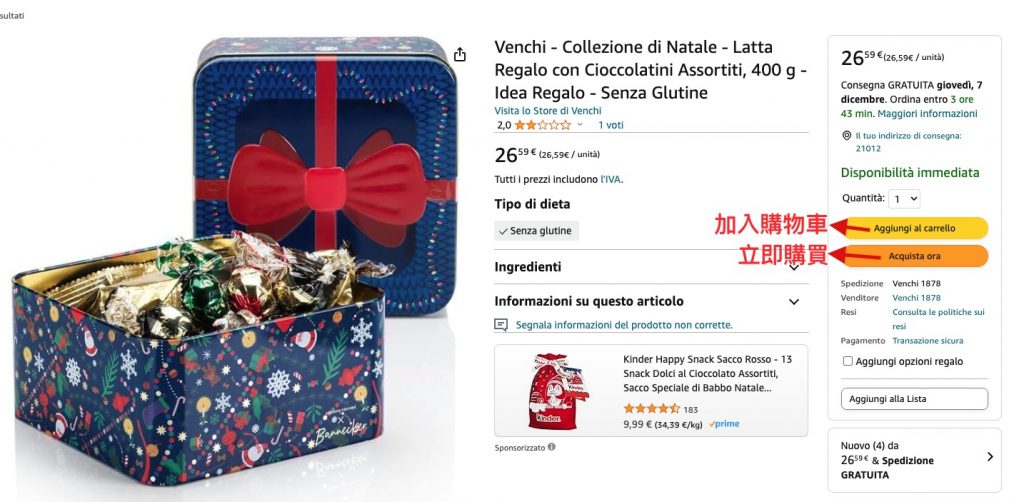1024x502 pixels.
Task: Click the Aggiungi alla Lista button
Action: (x=914, y=399)
